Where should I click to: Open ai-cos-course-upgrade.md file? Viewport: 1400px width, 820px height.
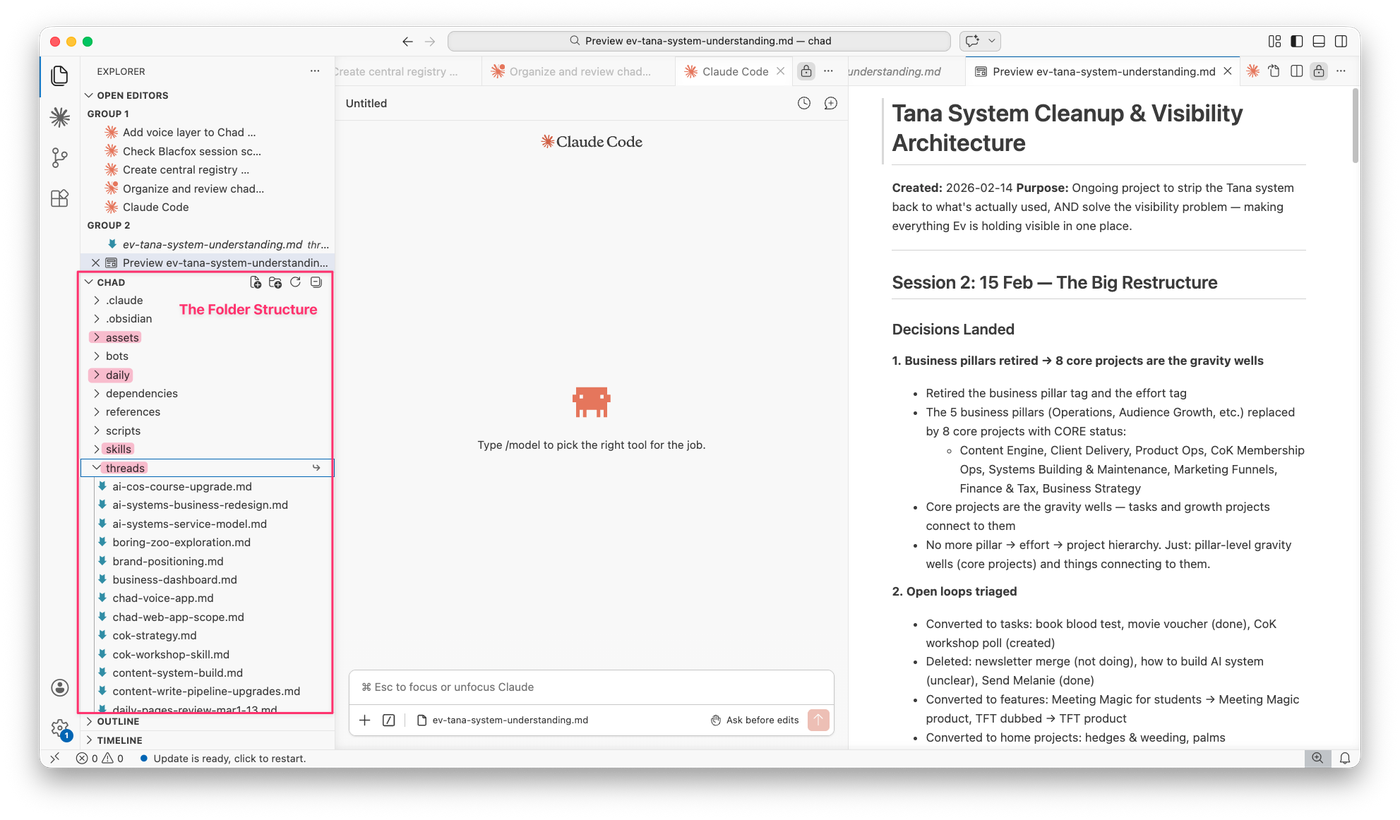182,487
